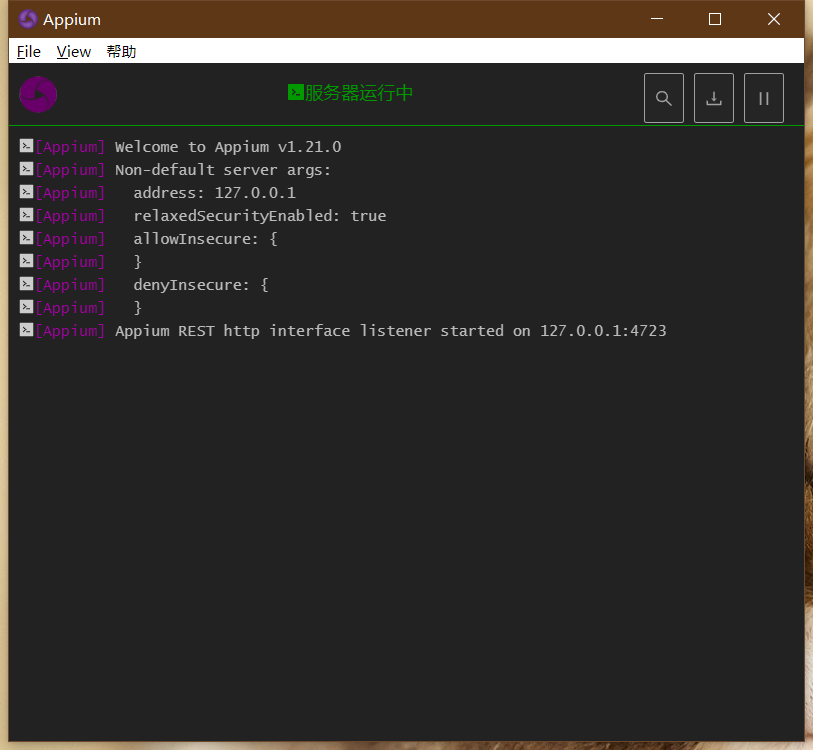Click the Appium title bar app icon

[27, 19]
